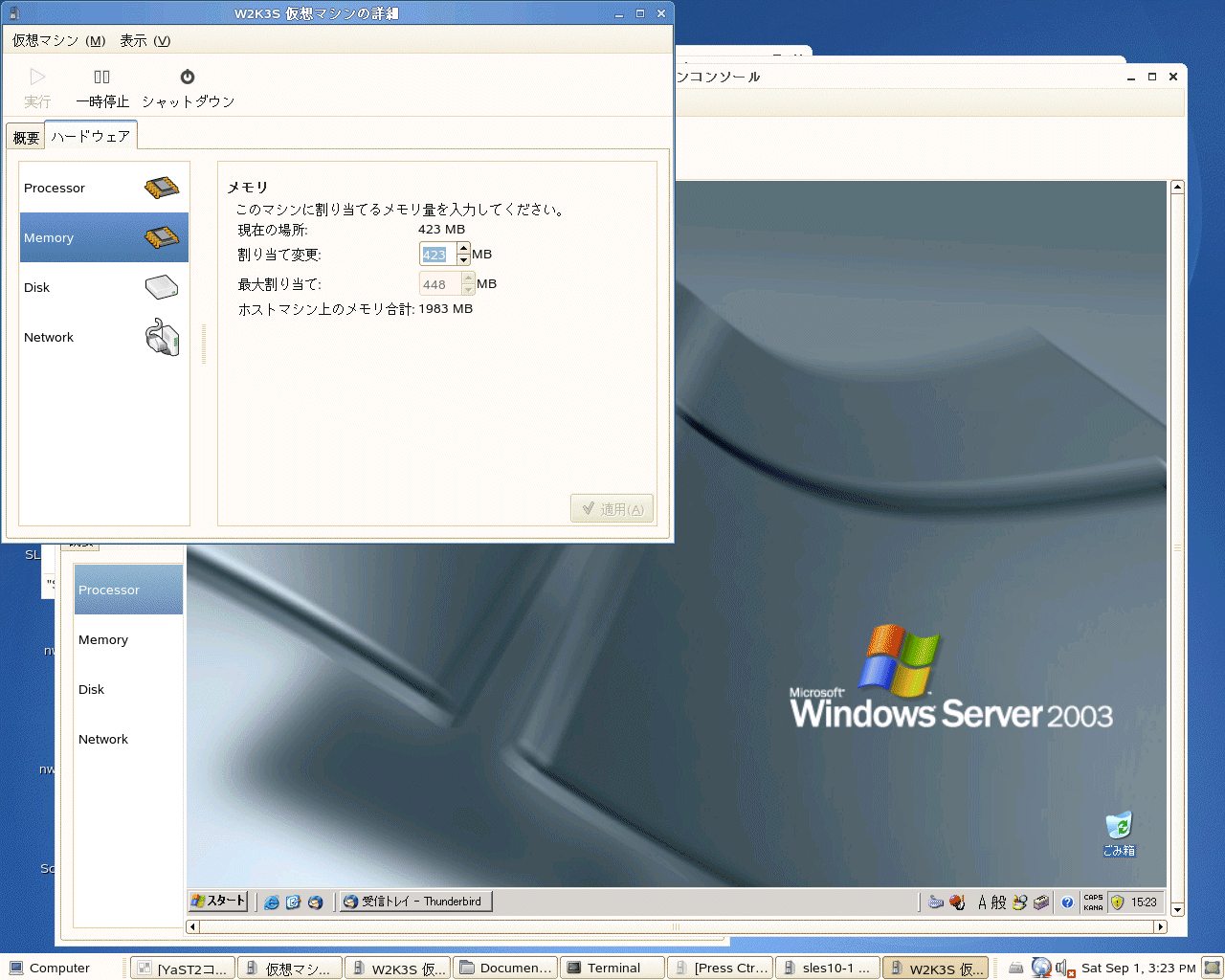Click the IME tools icon beside 般
Viewport: 1225px width, 980px height.
1019,902
